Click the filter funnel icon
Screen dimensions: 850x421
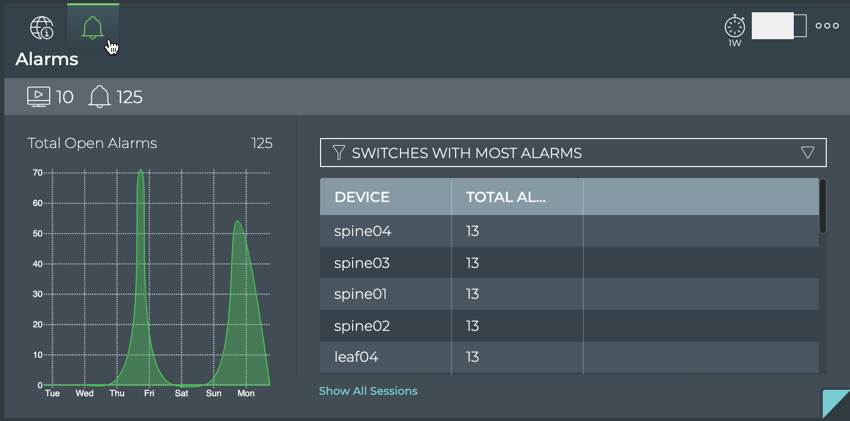[338, 153]
